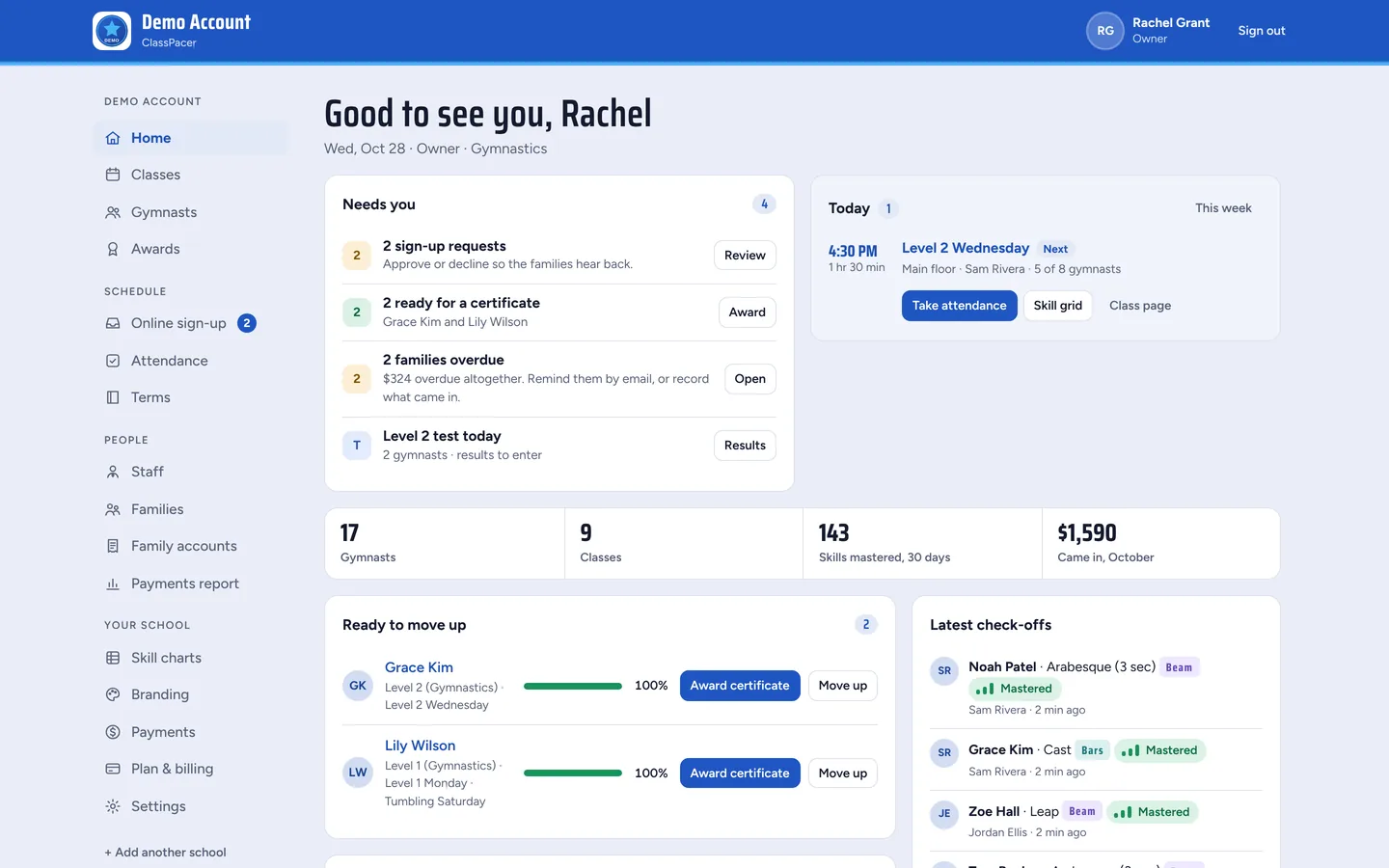Open the Home menu item
Viewport: 1389px width, 868px height.
(191, 138)
